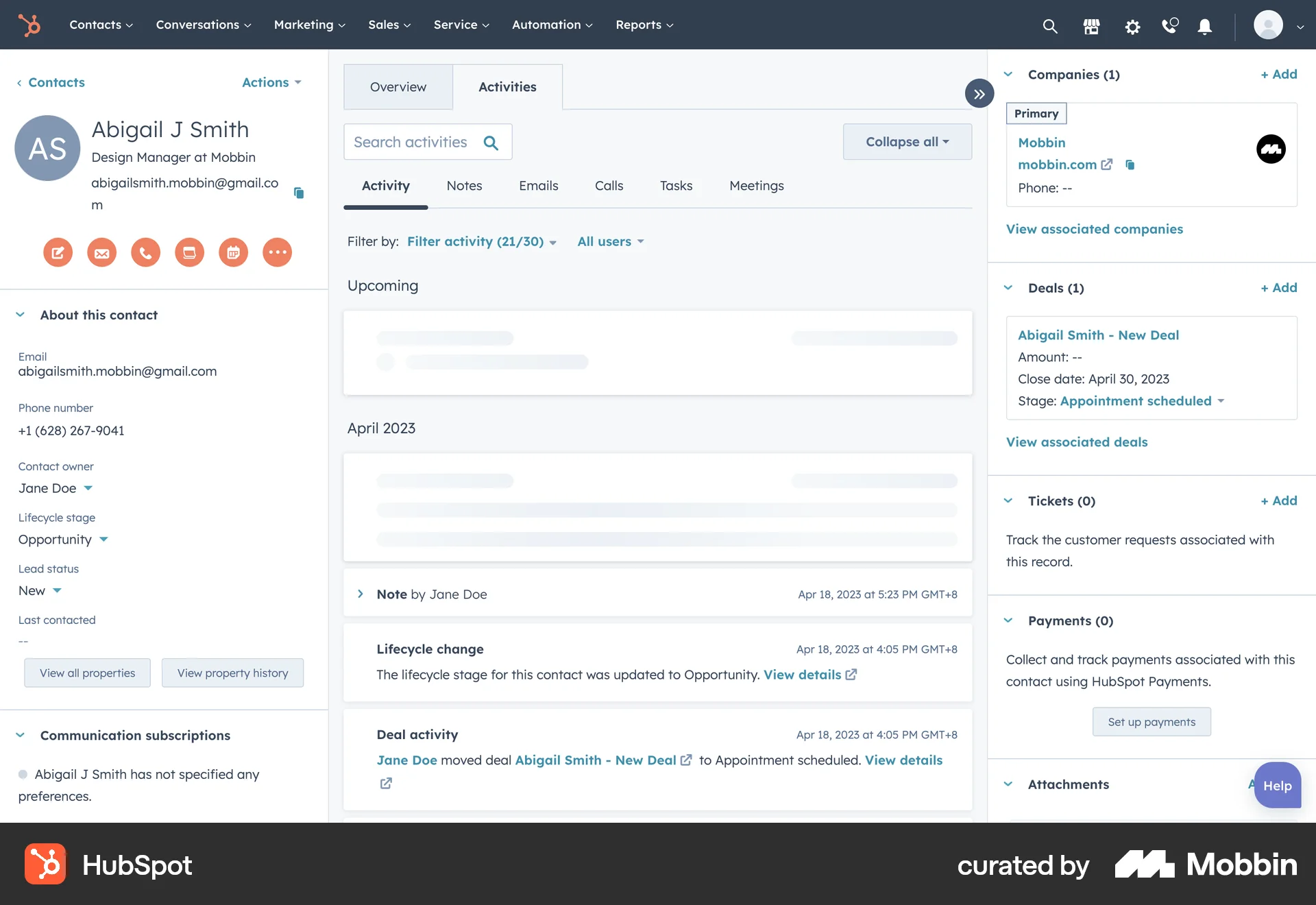
Task: Open external link icon below Deal activity text
Action: pyautogui.click(x=386, y=783)
